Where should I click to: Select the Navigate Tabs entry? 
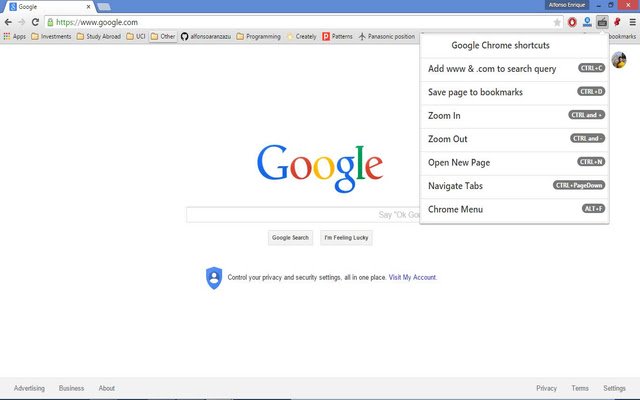[x=514, y=186]
